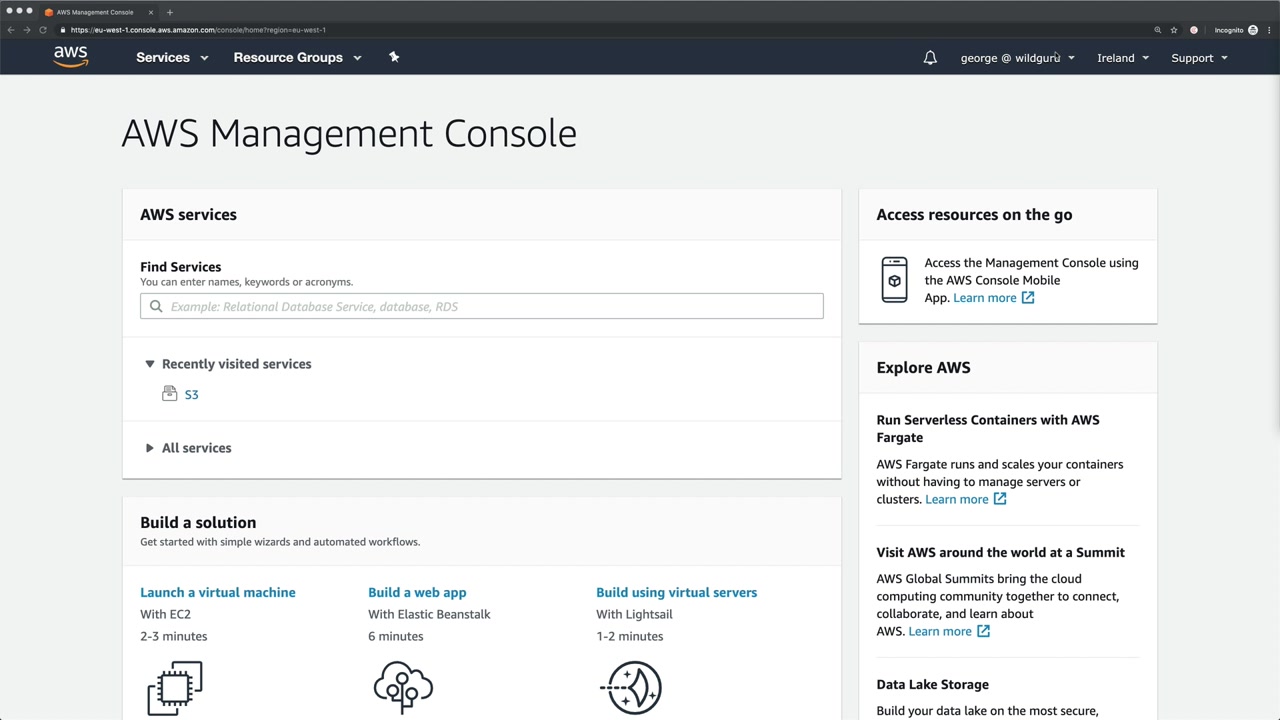Viewport: 1280px width, 720px height.
Task: Reload the page in browser
Action: [43, 30]
